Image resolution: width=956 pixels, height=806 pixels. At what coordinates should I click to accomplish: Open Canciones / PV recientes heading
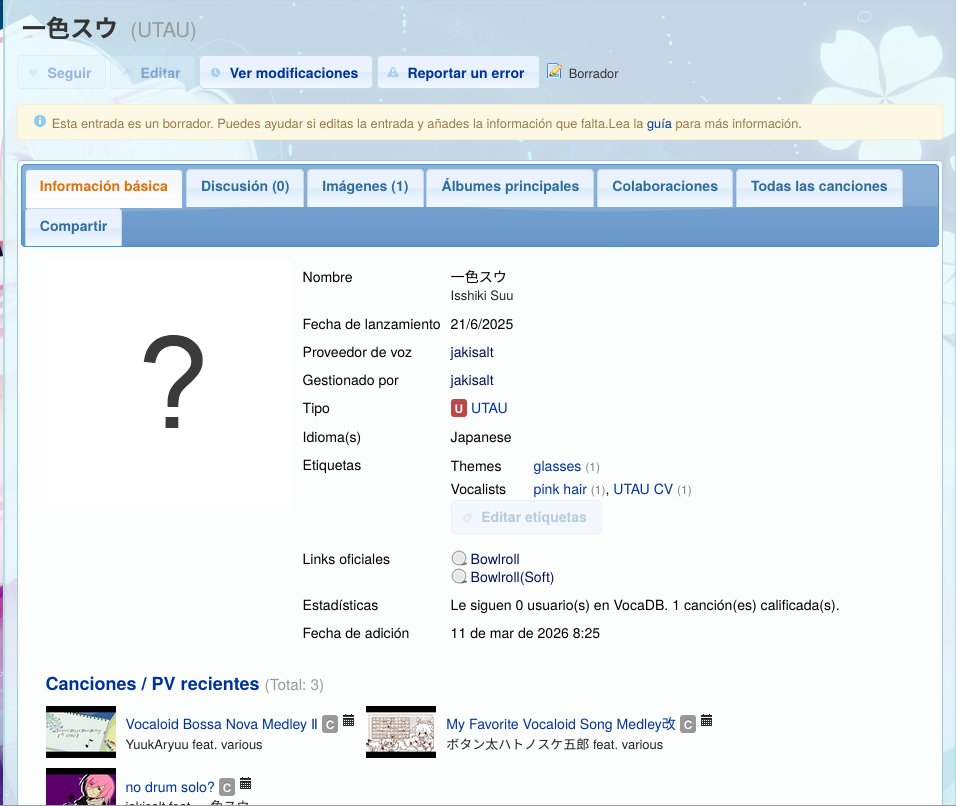click(x=152, y=684)
